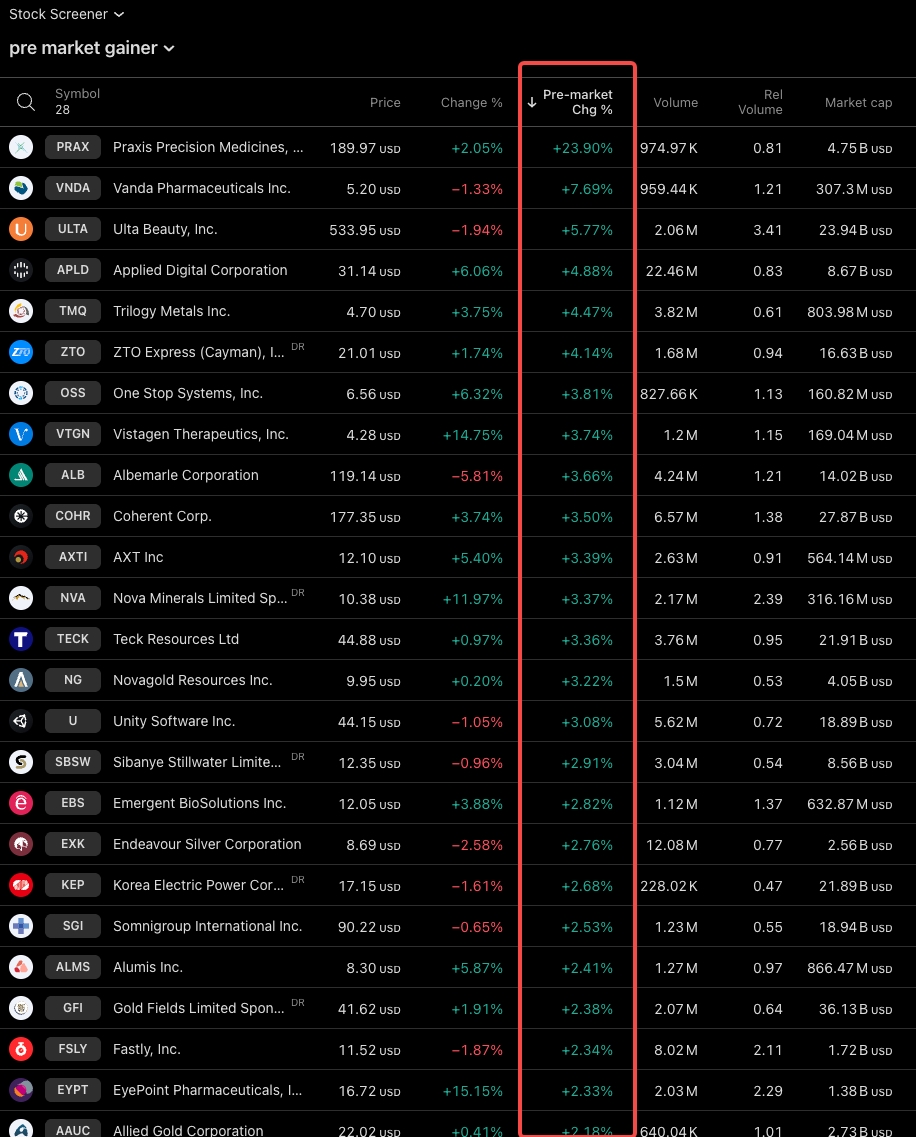The height and width of the screenshot is (1137, 916).
Task: Click the Emergent BioSolutions logo icon
Action: 21,803
